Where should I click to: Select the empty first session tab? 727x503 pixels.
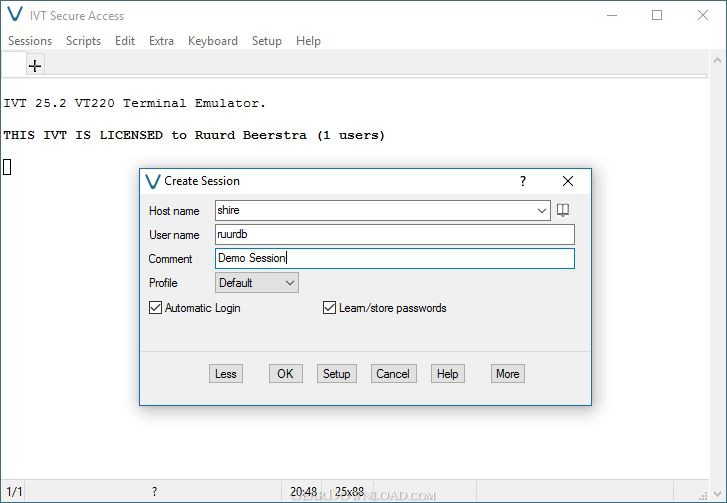click(13, 64)
